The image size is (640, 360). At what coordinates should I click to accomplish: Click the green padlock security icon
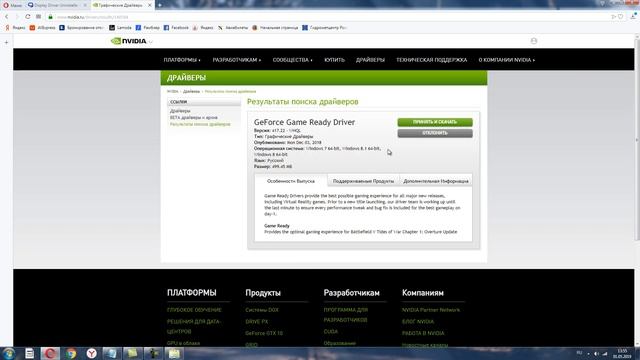coord(51,17)
